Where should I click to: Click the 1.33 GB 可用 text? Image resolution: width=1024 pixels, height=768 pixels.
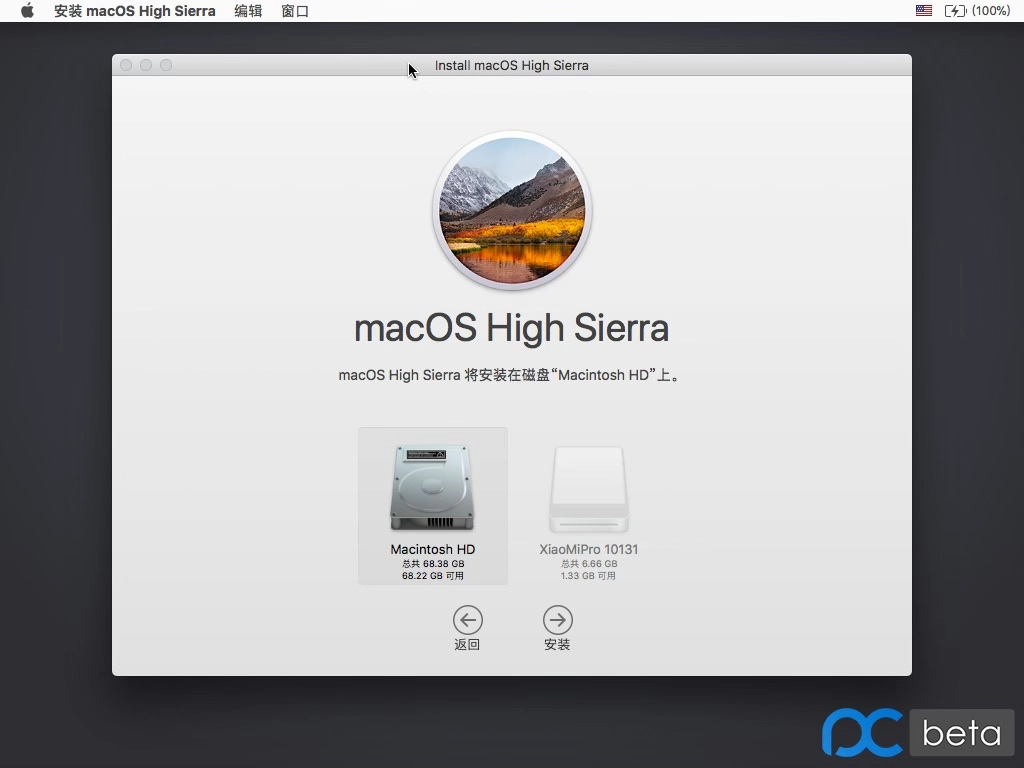click(x=588, y=575)
